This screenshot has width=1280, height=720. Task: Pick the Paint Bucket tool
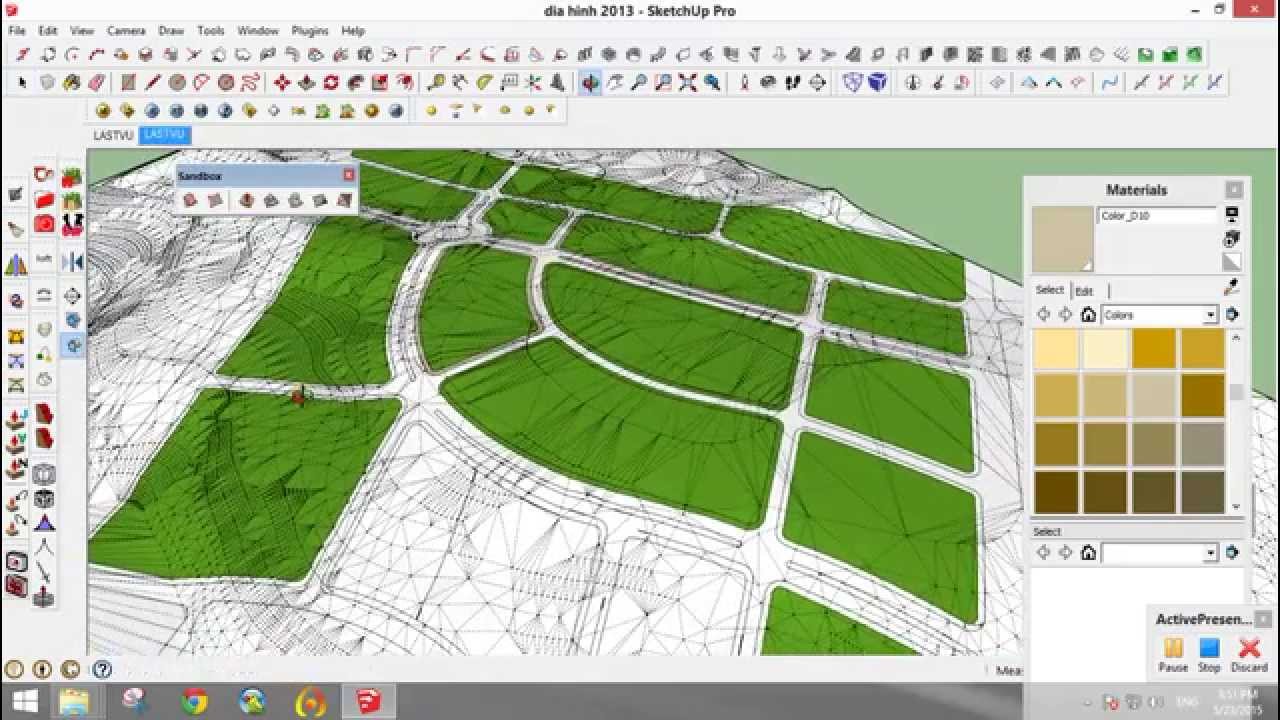[72, 83]
